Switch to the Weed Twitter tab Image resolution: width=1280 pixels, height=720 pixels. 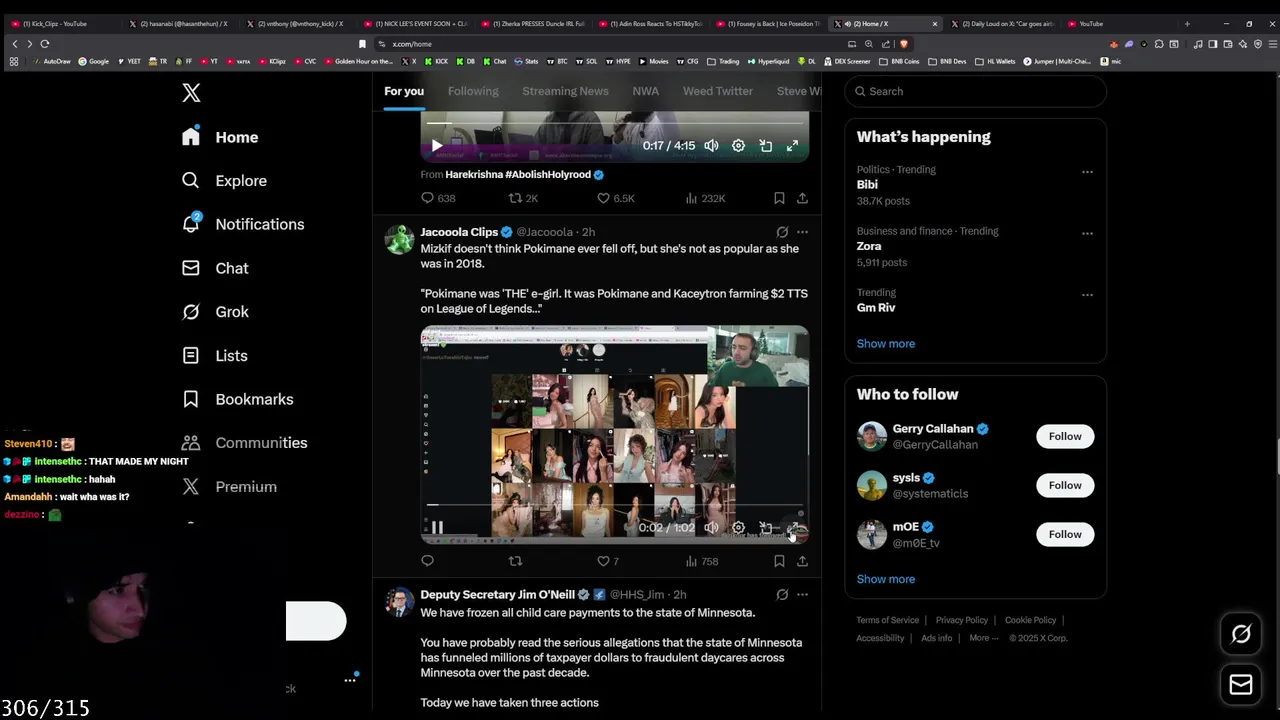718,91
